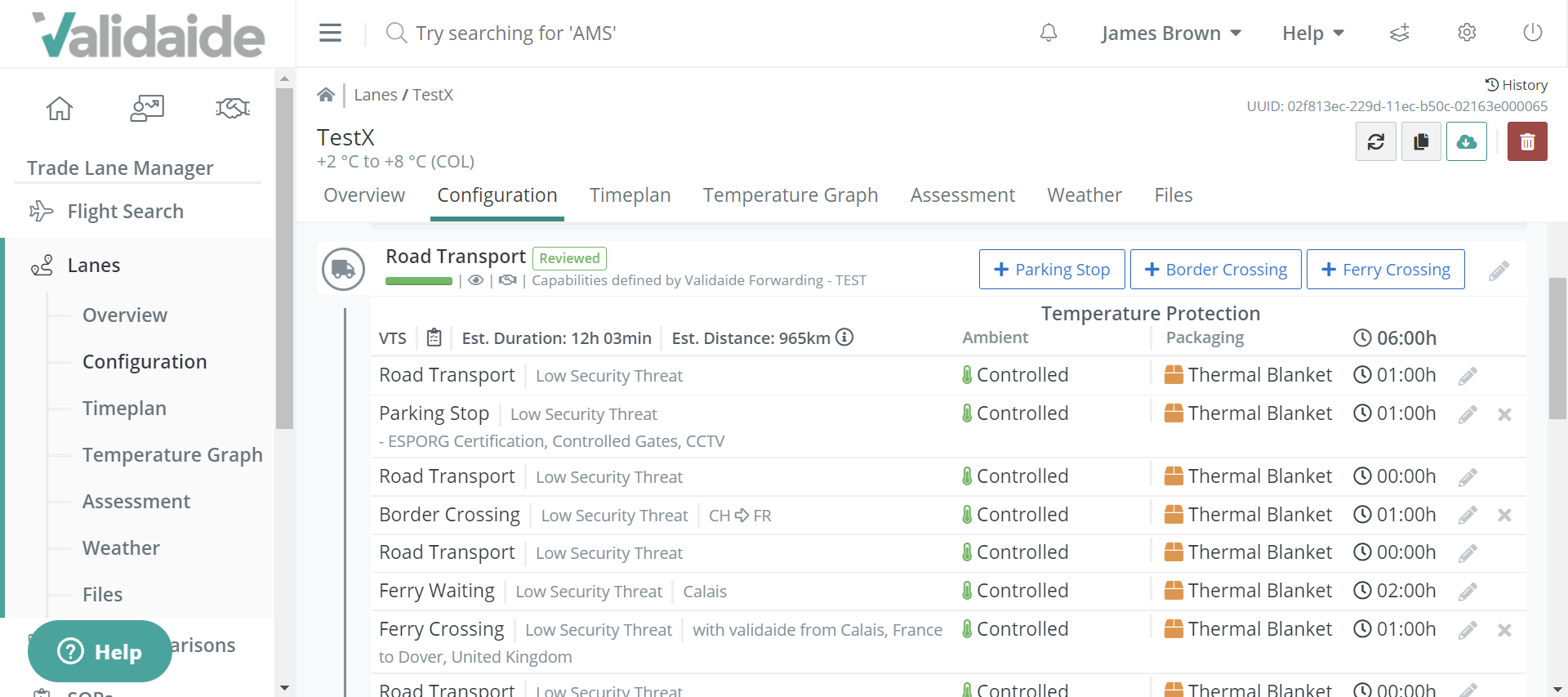Open the hamburger navigation menu

330,33
